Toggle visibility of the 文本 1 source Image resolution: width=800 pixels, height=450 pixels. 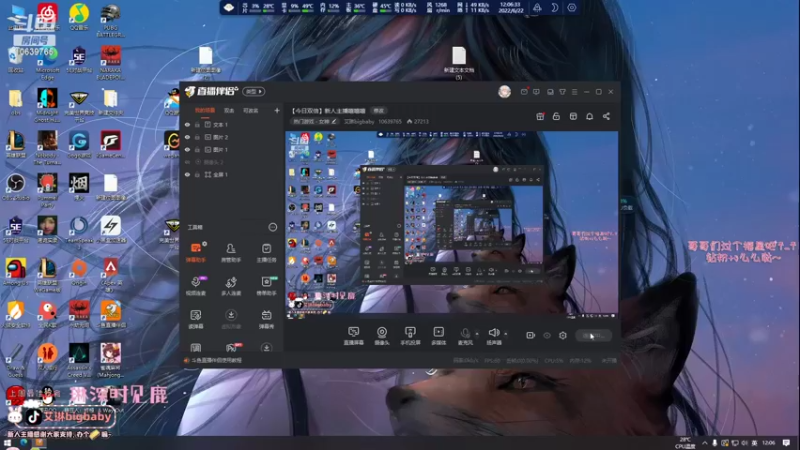pyautogui.click(x=187, y=124)
